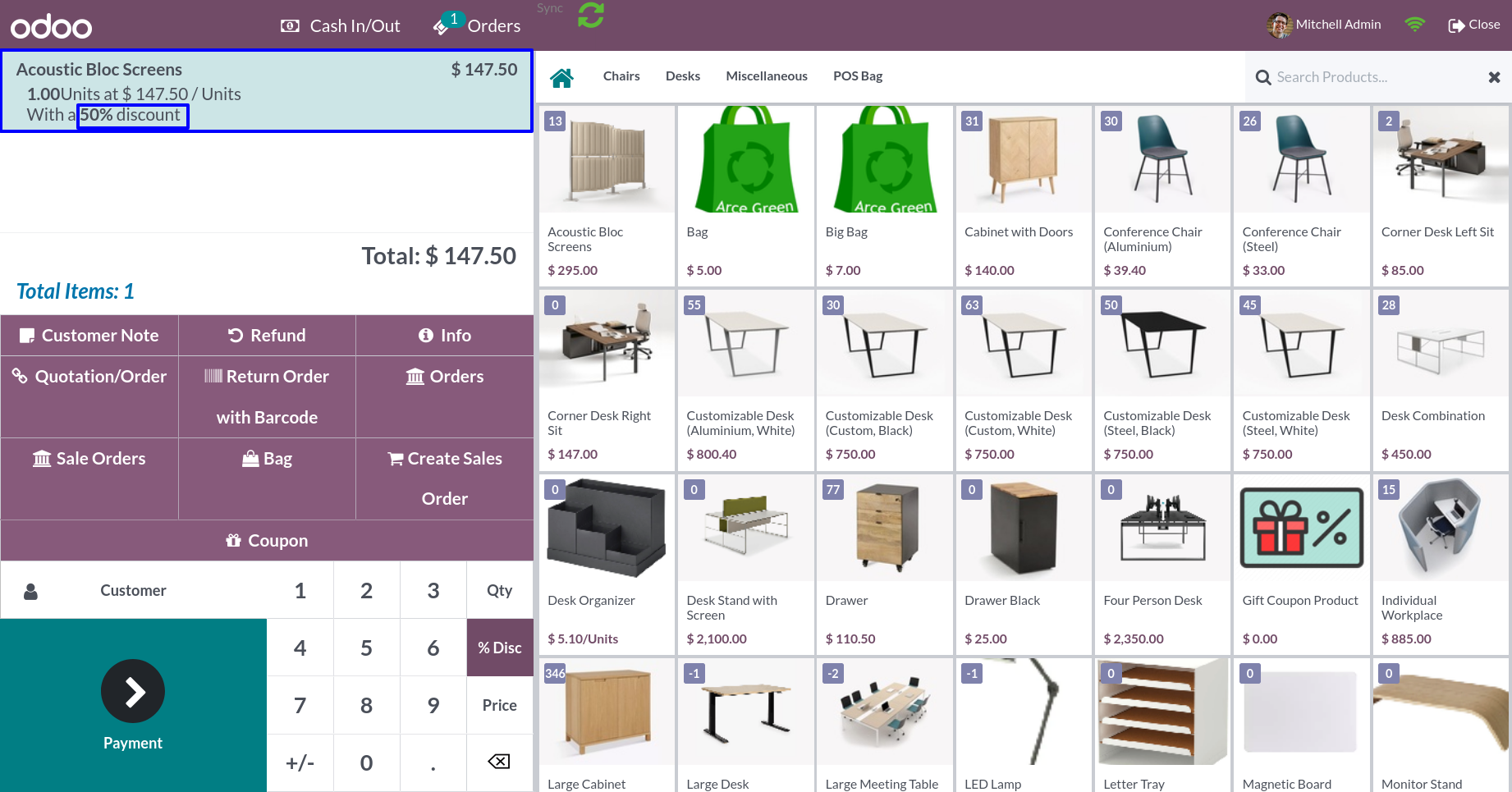The height and width of the screenshot is (792, 1512).
Task: Select Price mode on numpad
Action: click(500, 705)
